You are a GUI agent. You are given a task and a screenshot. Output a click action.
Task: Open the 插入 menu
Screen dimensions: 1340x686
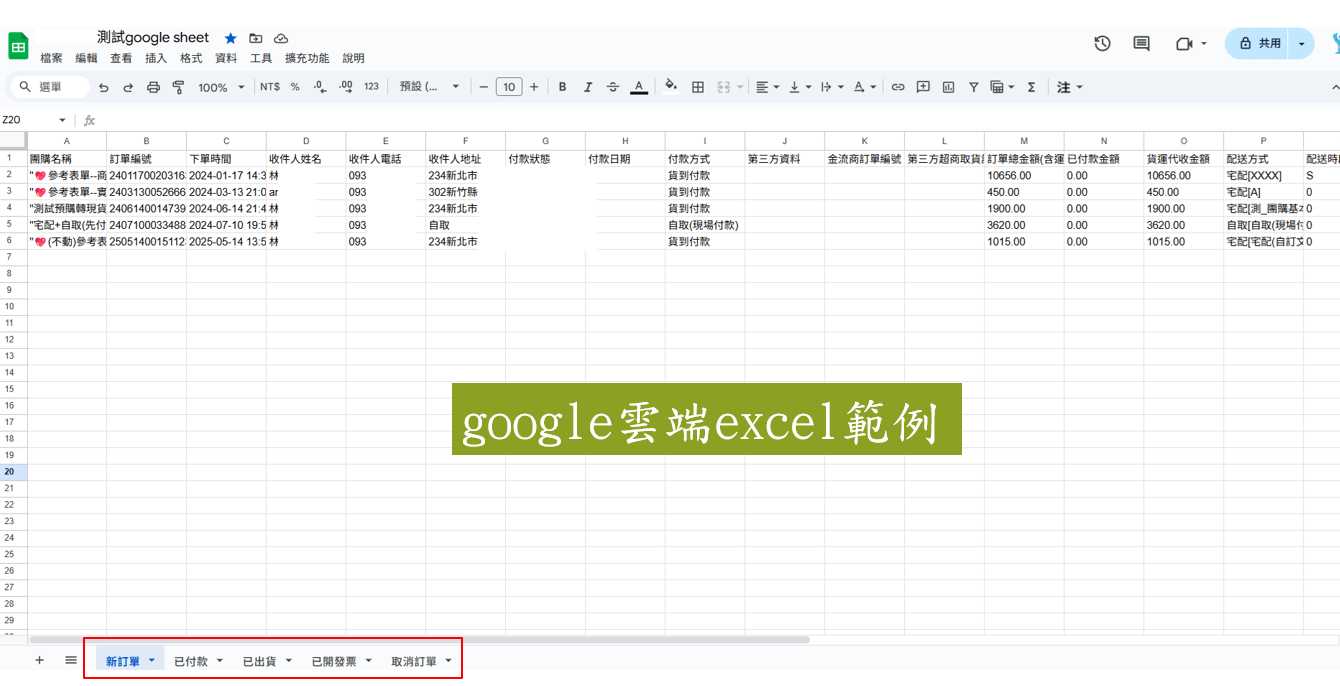pyautogui.click(x=156, y=58)
